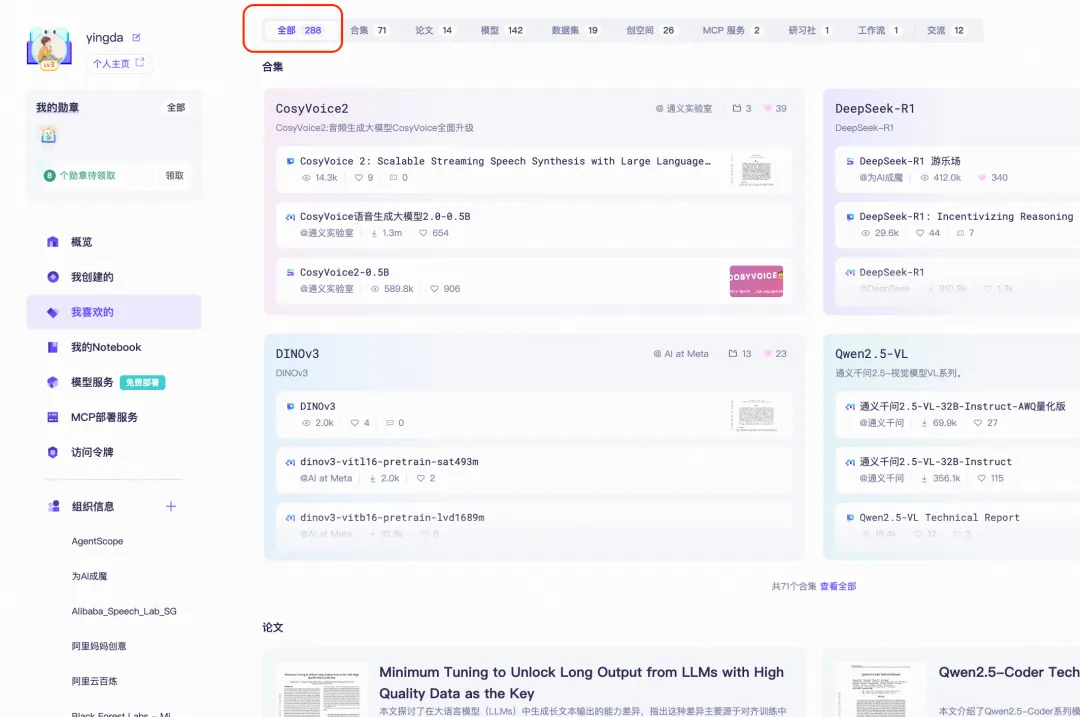Add organization with the plus icon
Image resolution: width=1080 pixels, height=717 pixels.
tap(171, 506)
